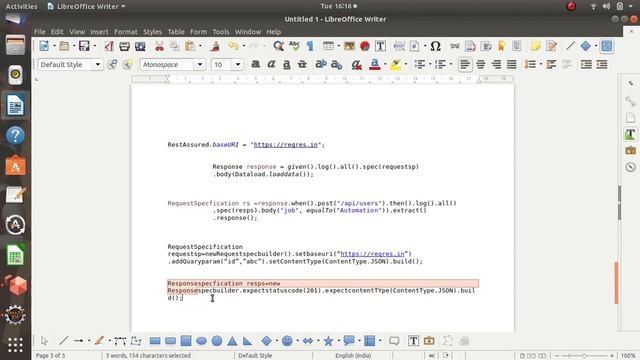640x360 pixels.
Task: Insert an image
Action: tap(349, 46)
